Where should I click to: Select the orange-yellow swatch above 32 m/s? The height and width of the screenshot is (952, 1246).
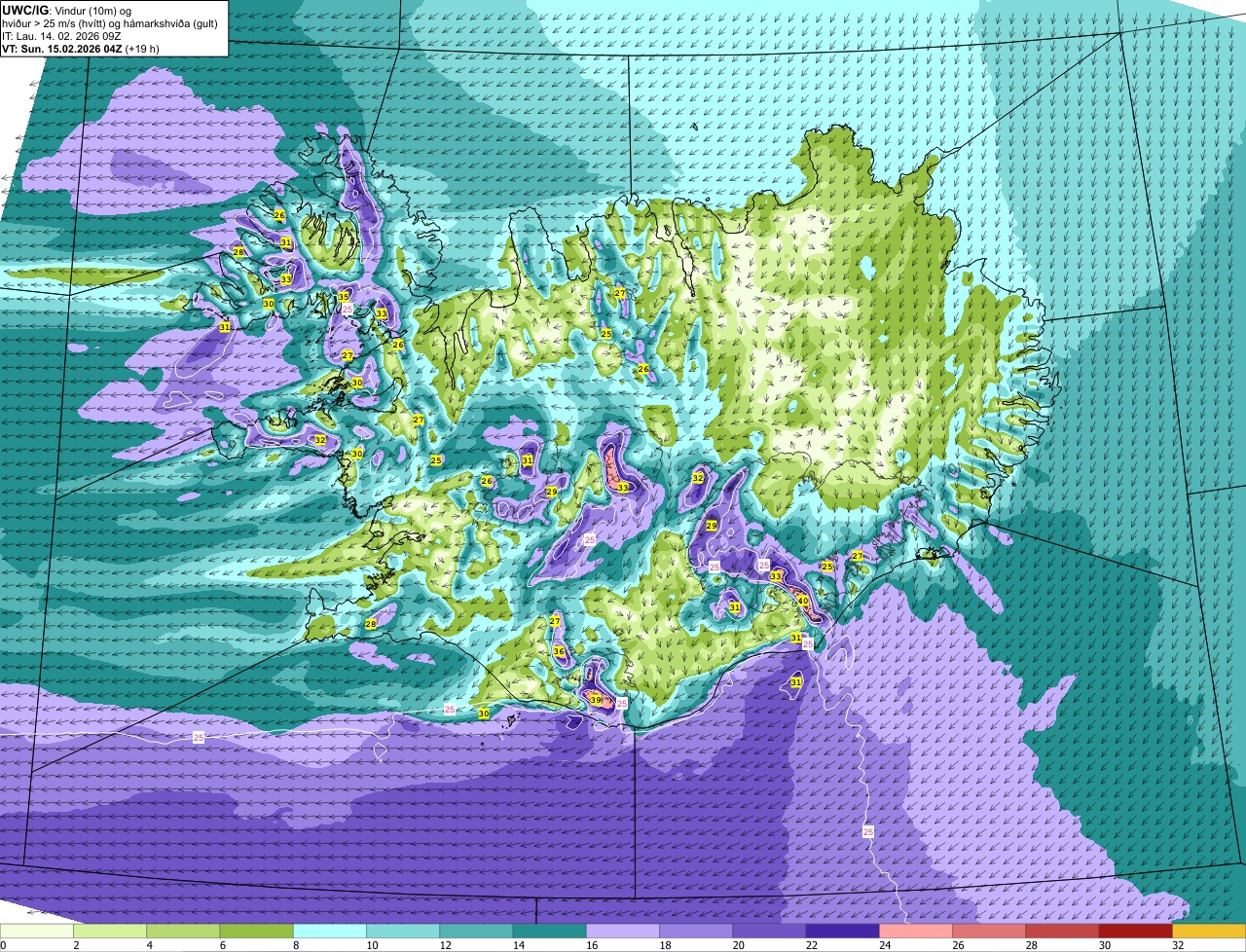coord(1209,932)
